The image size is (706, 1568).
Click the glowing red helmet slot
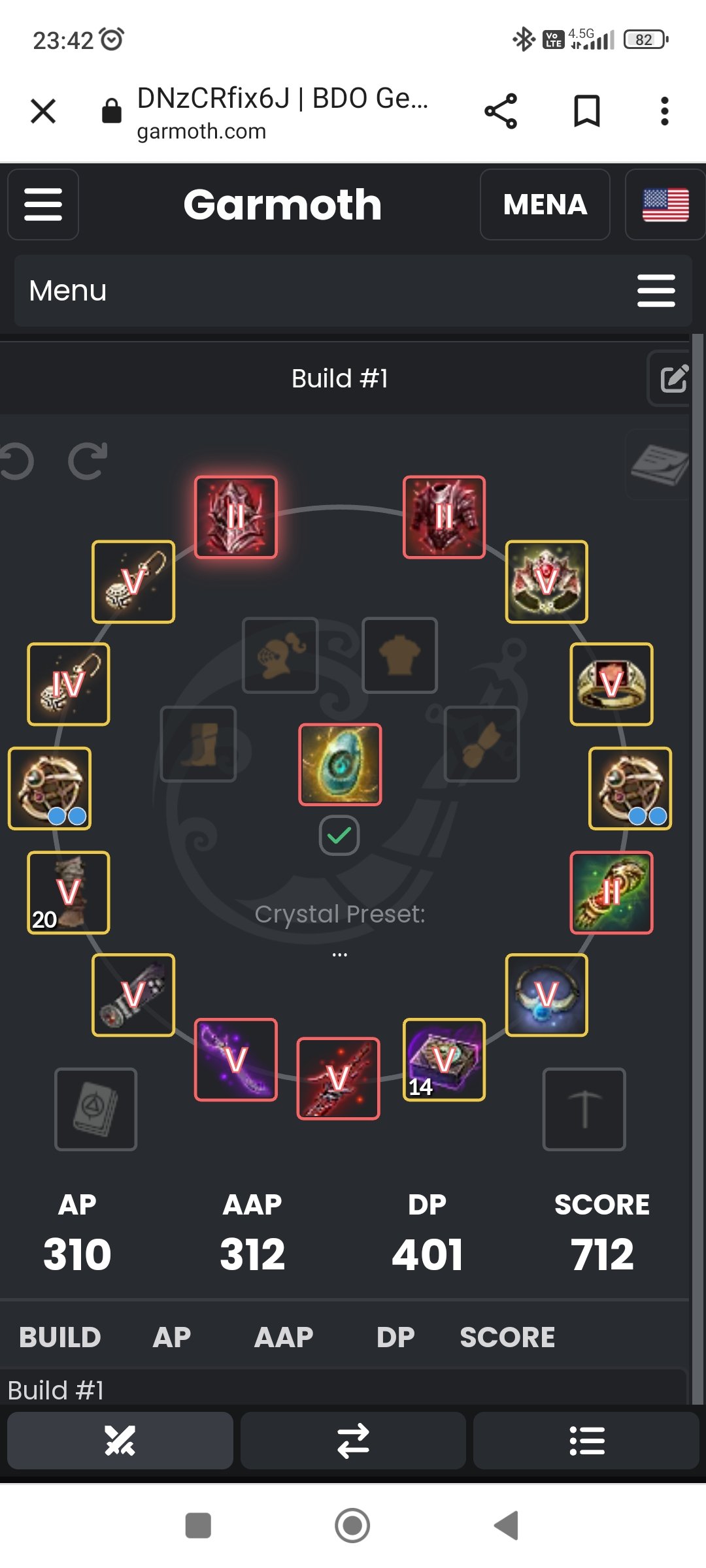(x=236, y=517)
